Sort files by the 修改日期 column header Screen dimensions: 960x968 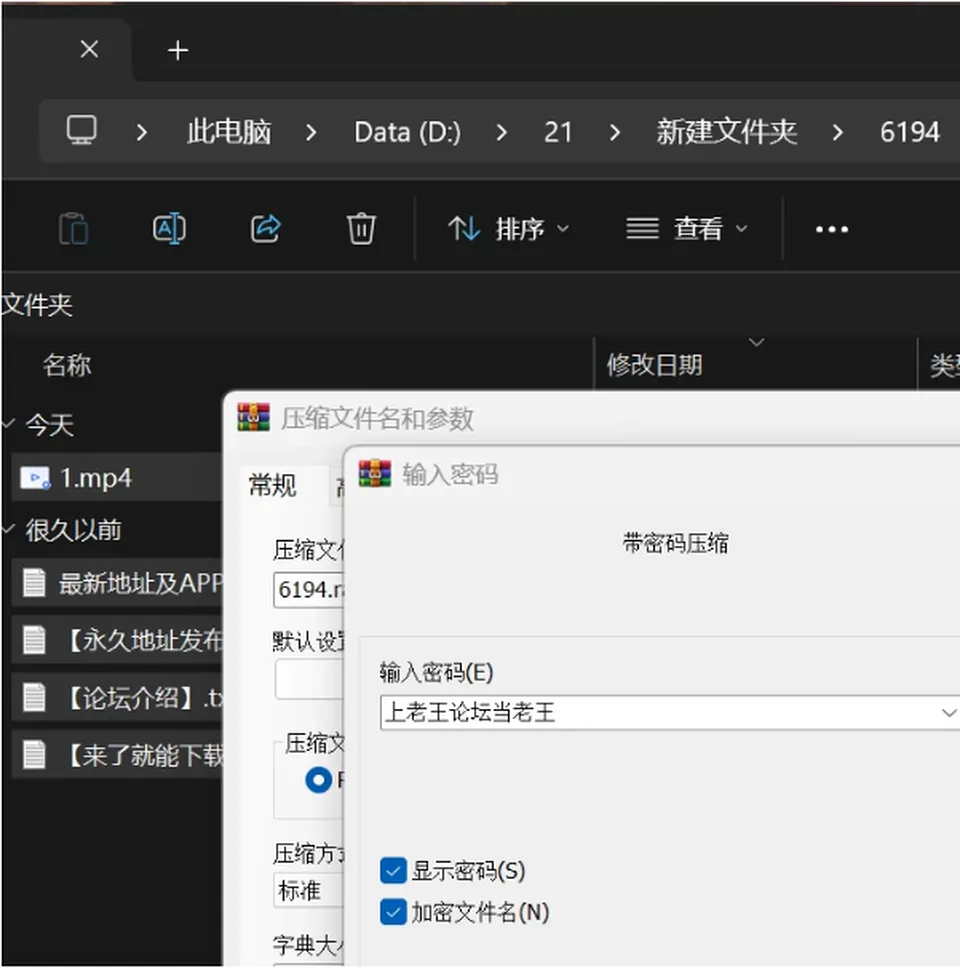pos(654,365)
